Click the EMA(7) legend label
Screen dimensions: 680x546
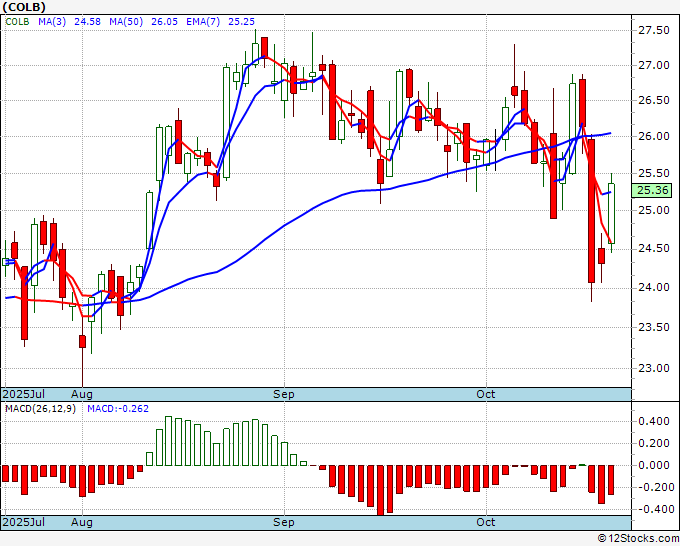pyautogui.click(x=203, y=22)
